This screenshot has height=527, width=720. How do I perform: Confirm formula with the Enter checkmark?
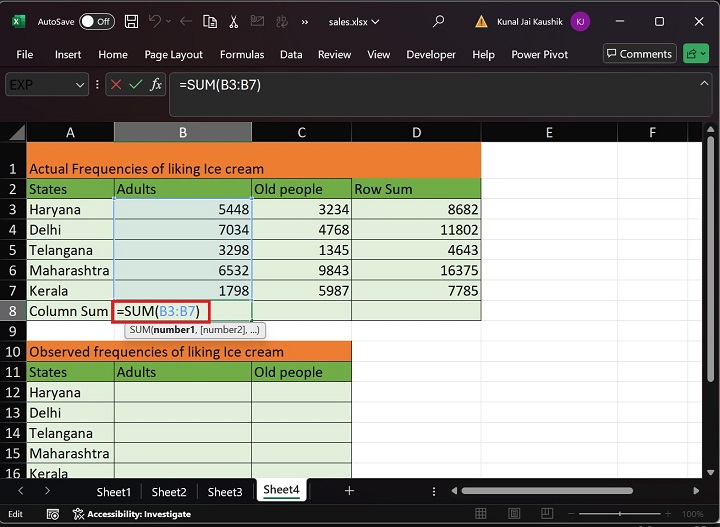click(136, 85)
